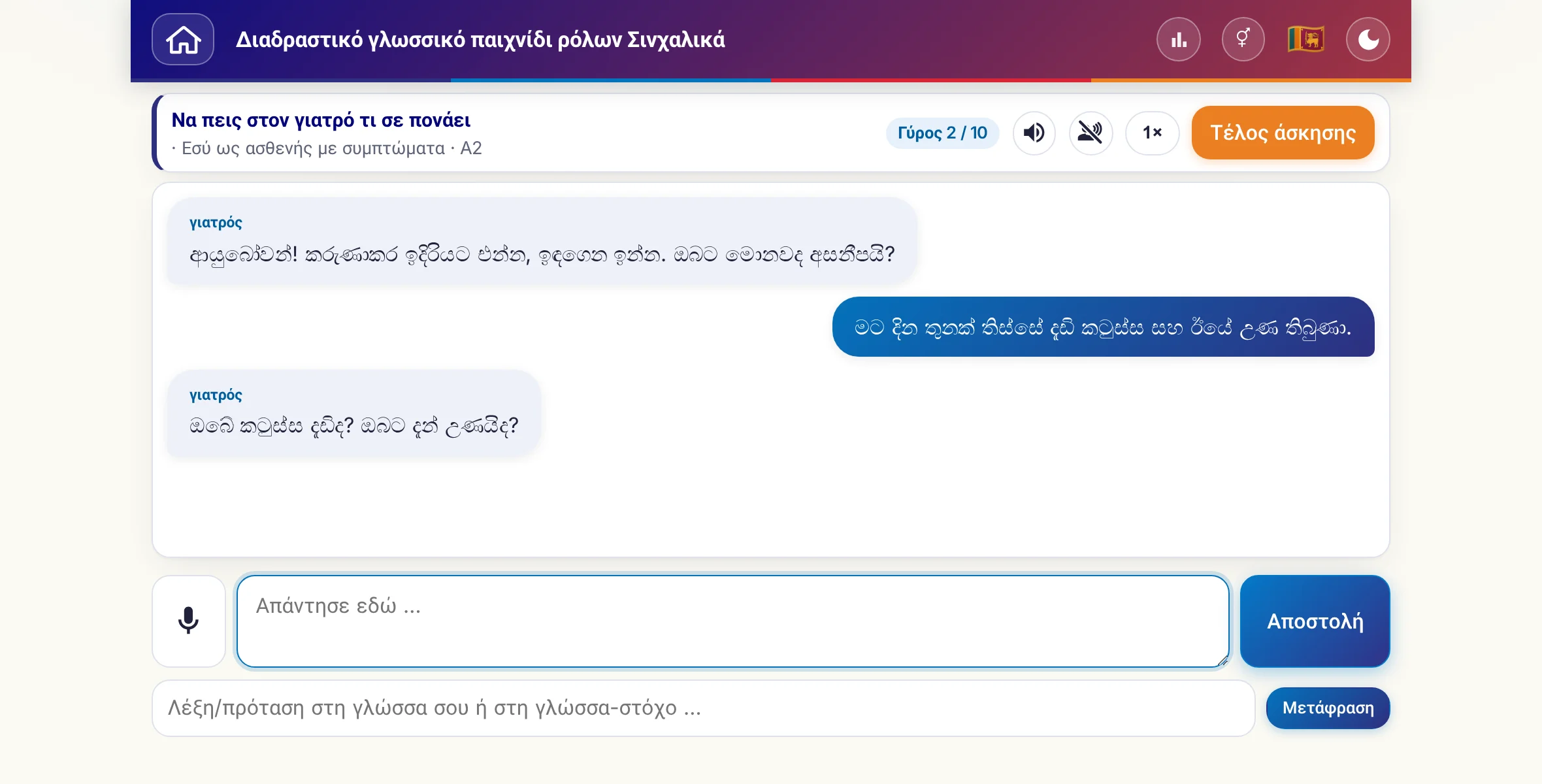
Task: Select the user's blue reply message
Action: [1103, 327]
